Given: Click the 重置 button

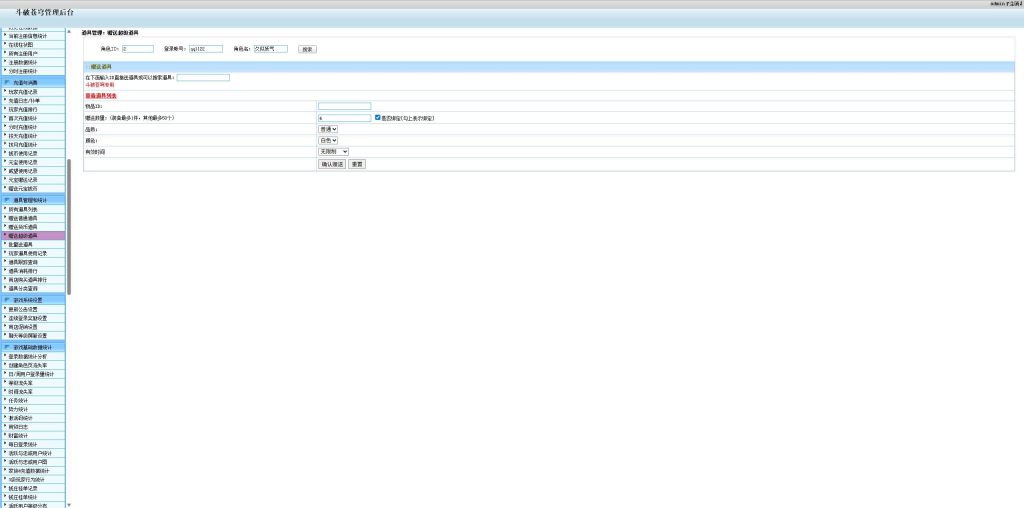Looking at the screenshot, I should 357,163.
